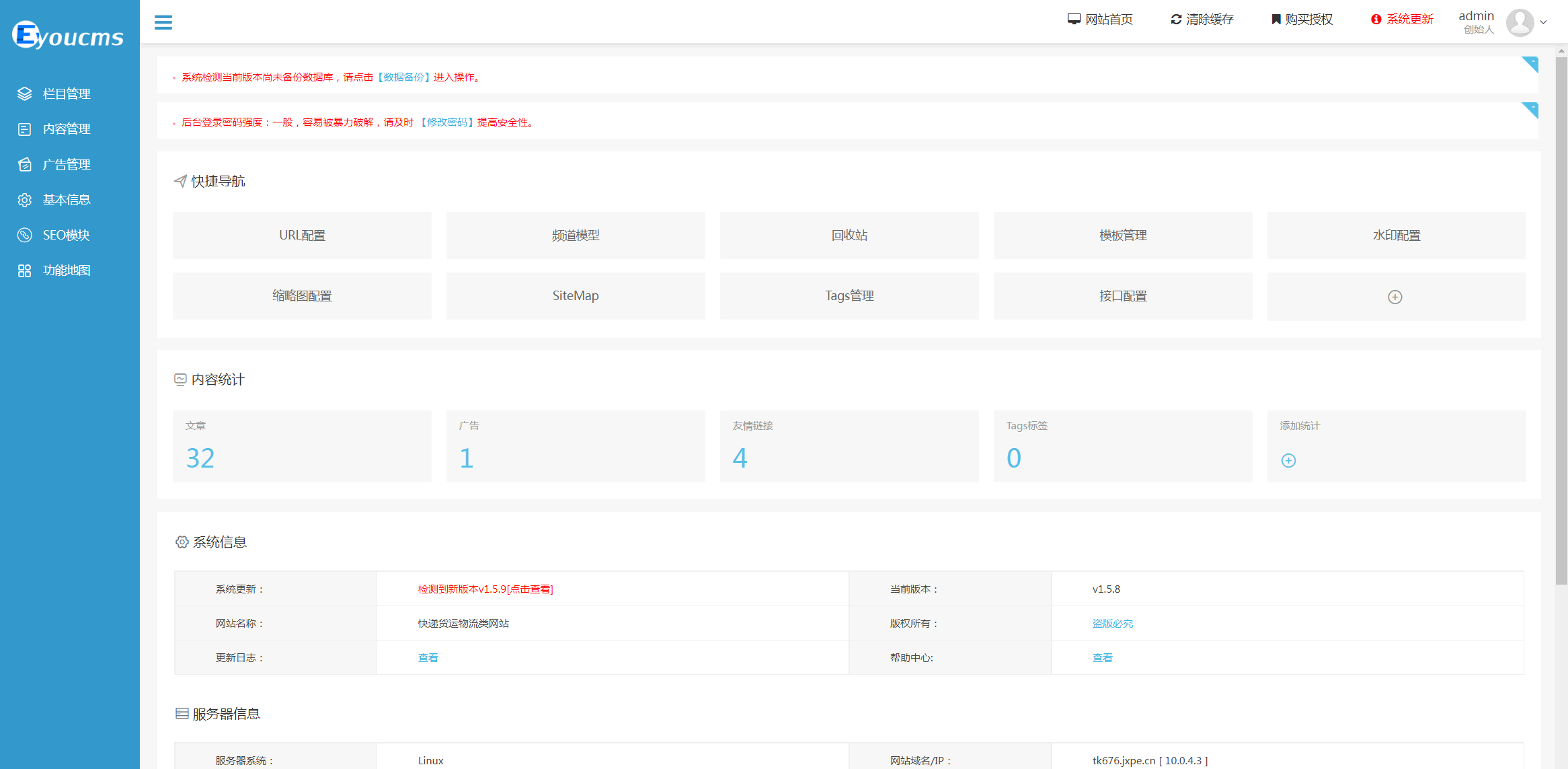The width and height of the screenshot is (1568, 769).
Task: Open 内容管理 in the sidebar
Action: [66, 129]
